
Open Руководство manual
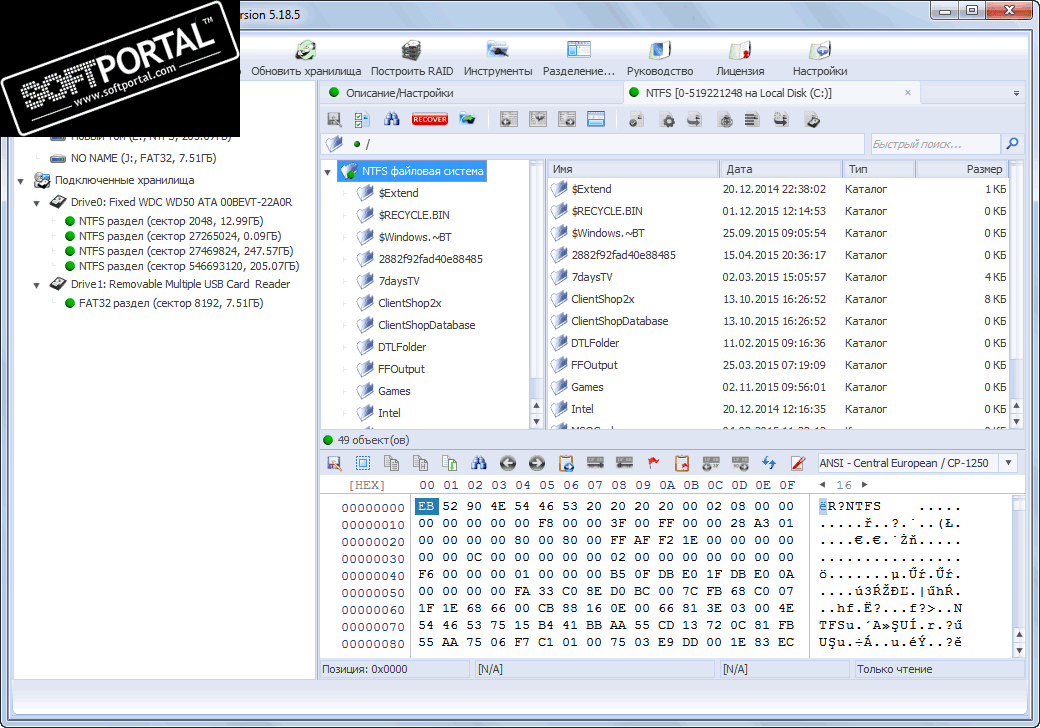pos(659,58)
